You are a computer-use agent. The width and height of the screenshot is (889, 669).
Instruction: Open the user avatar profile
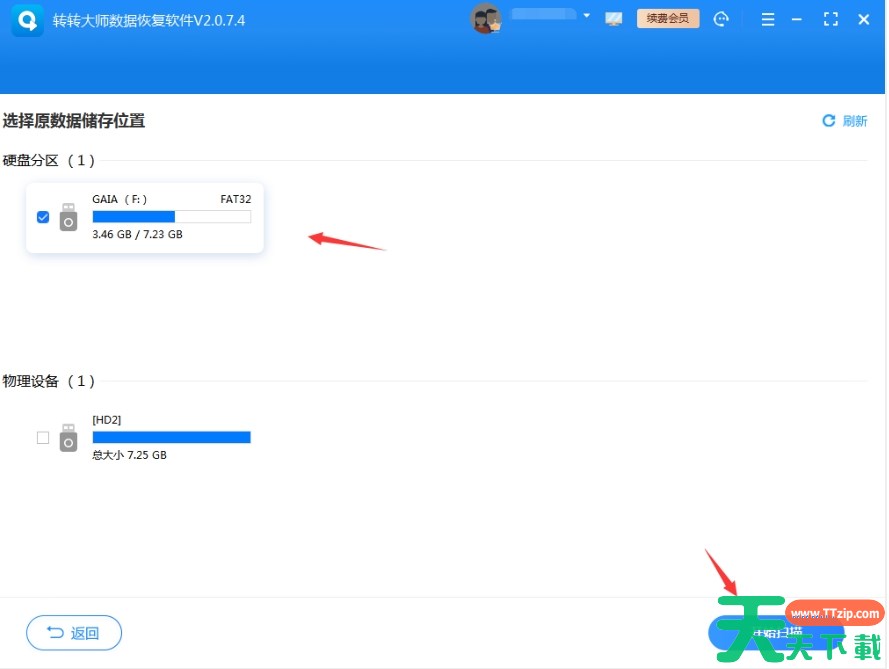486,19
